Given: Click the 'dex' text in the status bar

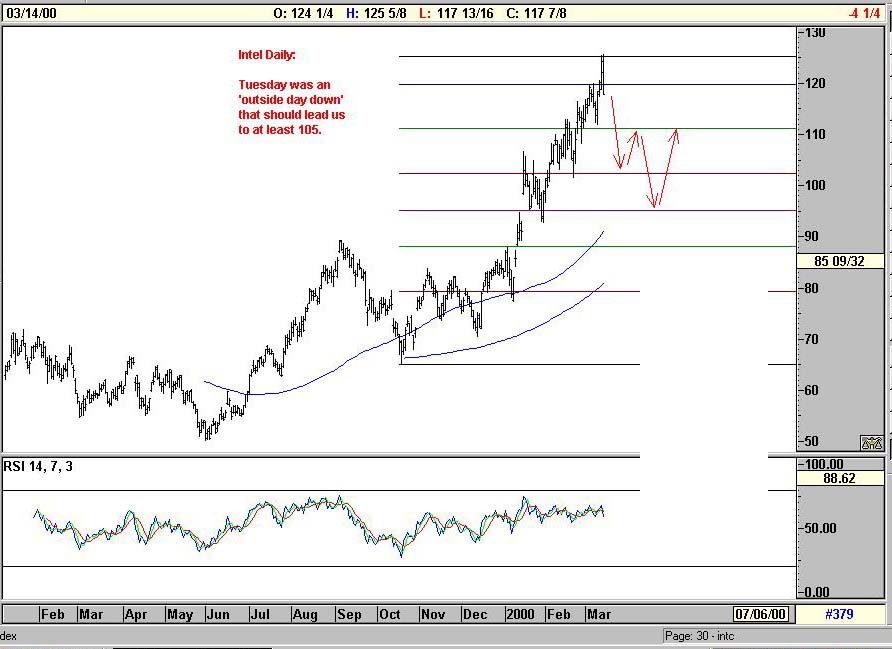Looking at the screenshot, I should pyautogui.click(x=9, y=636).
